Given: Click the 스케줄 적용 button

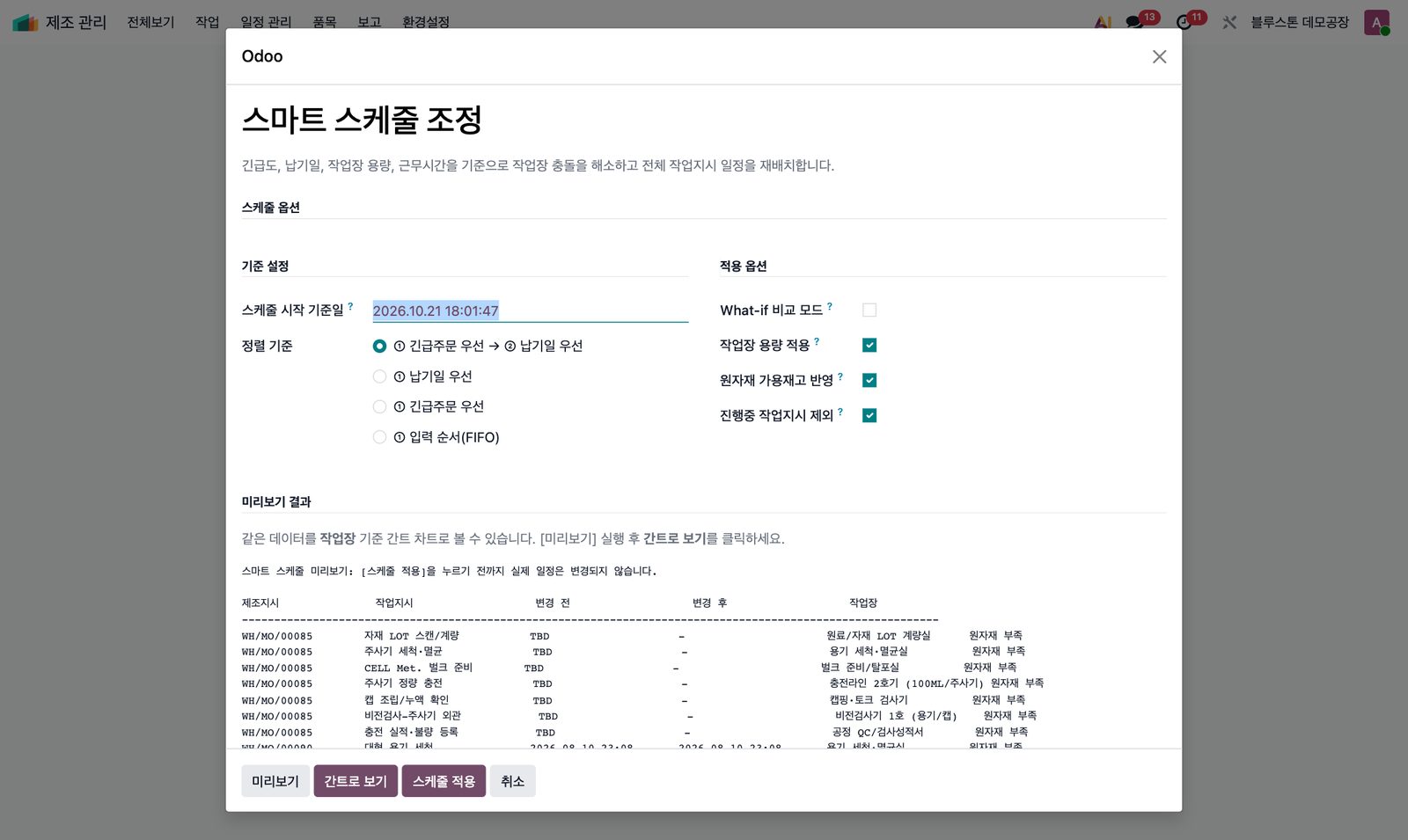Looking at the screenshot, I should point(444,781).
